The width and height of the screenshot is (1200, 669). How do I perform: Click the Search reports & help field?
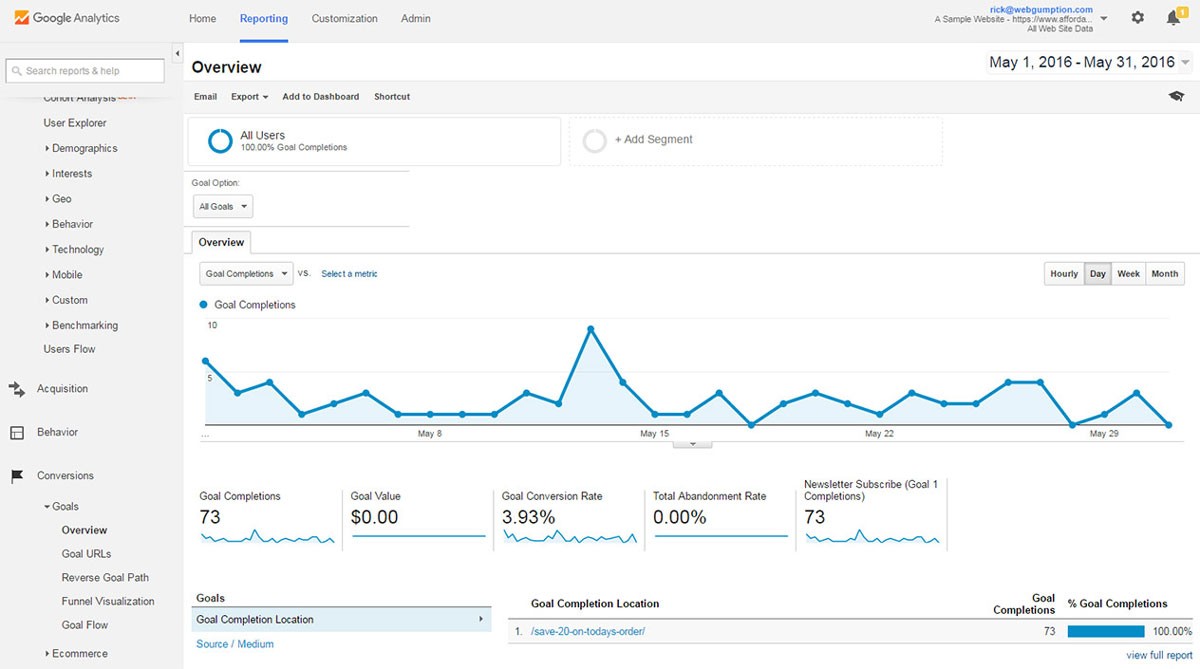tap(85, 71)
